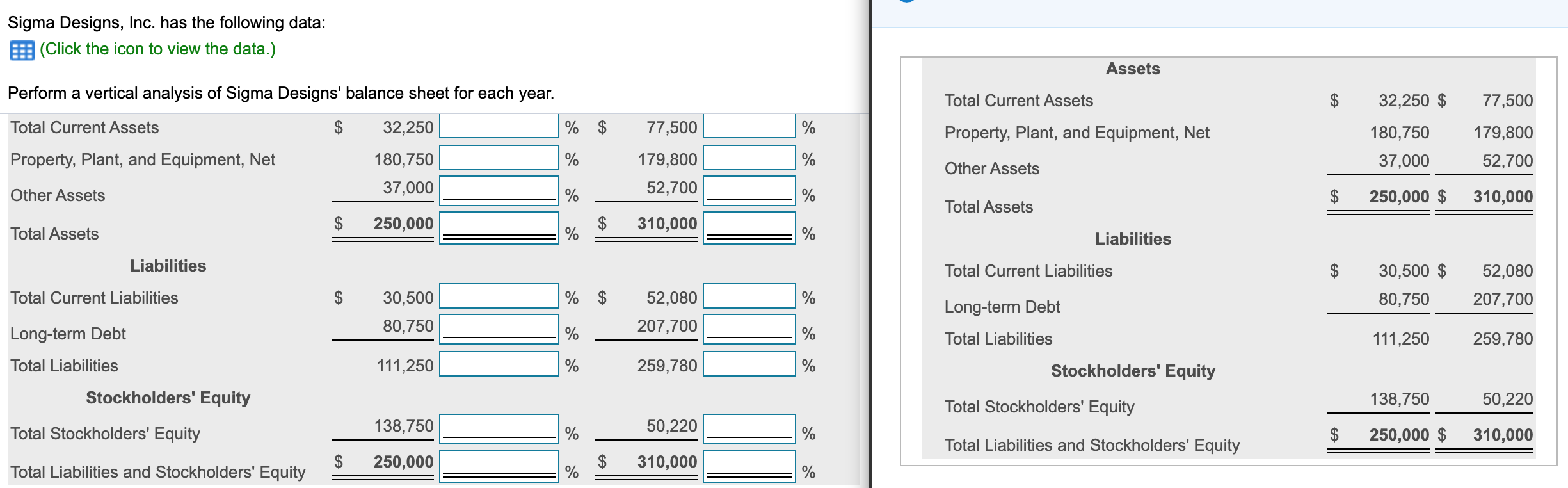Click 'Perform a vertical analysis' instruction text
Image resolution: width=1568 pixels, height=488 pixels.
pos(281,93)
